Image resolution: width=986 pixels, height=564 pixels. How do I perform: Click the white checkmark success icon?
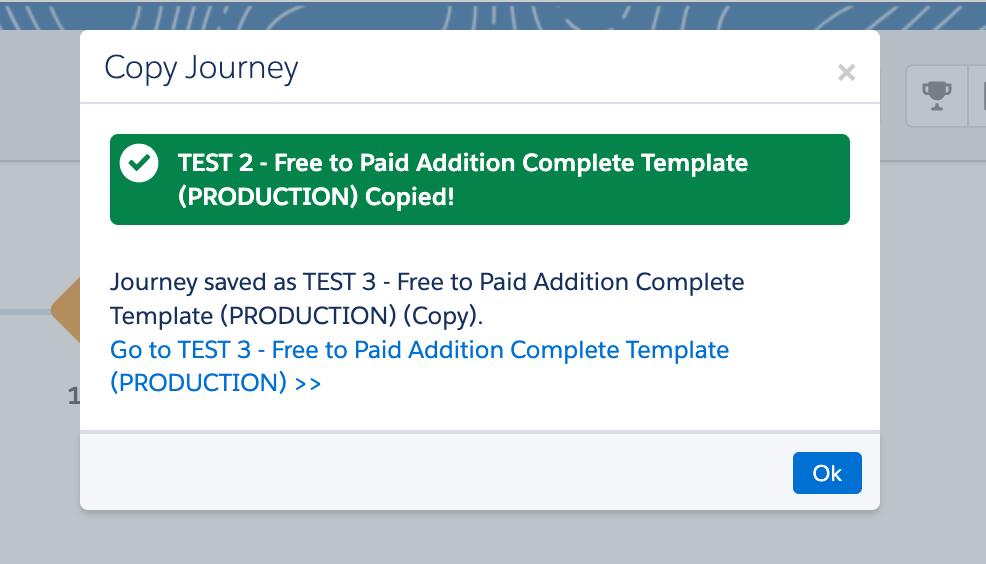[x=139, y=164]
